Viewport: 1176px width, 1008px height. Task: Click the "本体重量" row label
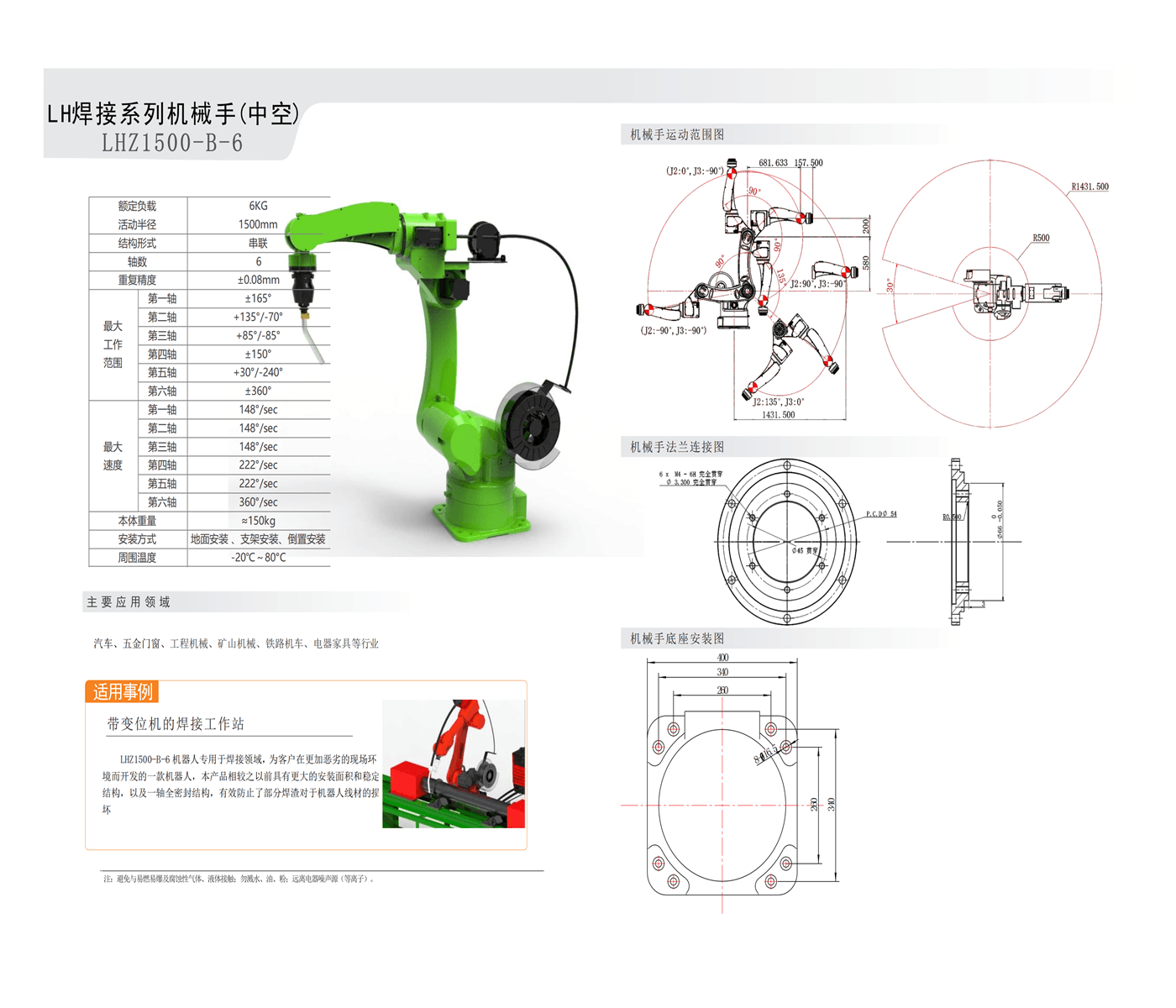(137, 521)
